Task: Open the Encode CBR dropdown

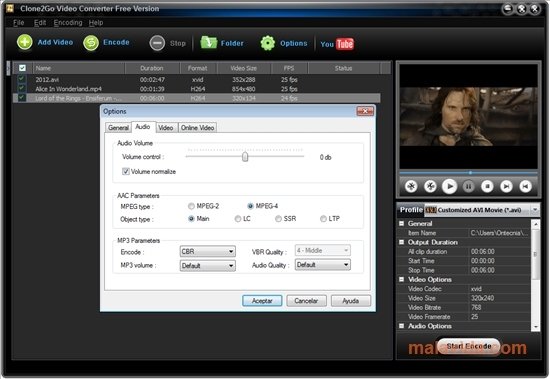Action: 207,252
